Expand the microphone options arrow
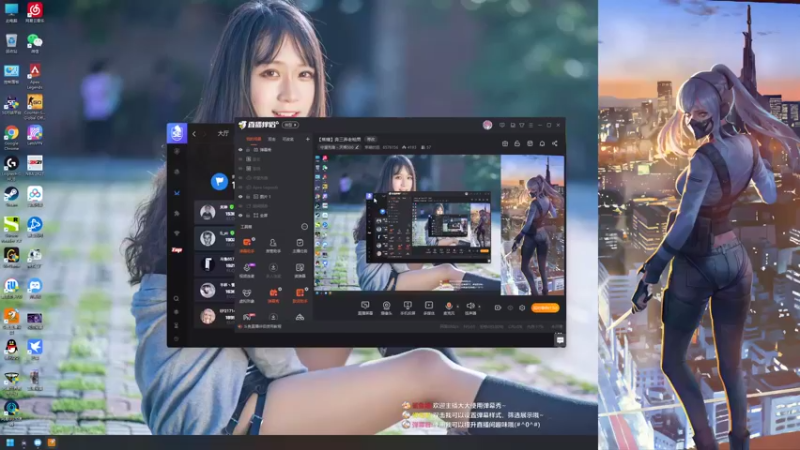The width and height of the screenshot is (800, 450). pyautogui.click(x=457, y=307)
